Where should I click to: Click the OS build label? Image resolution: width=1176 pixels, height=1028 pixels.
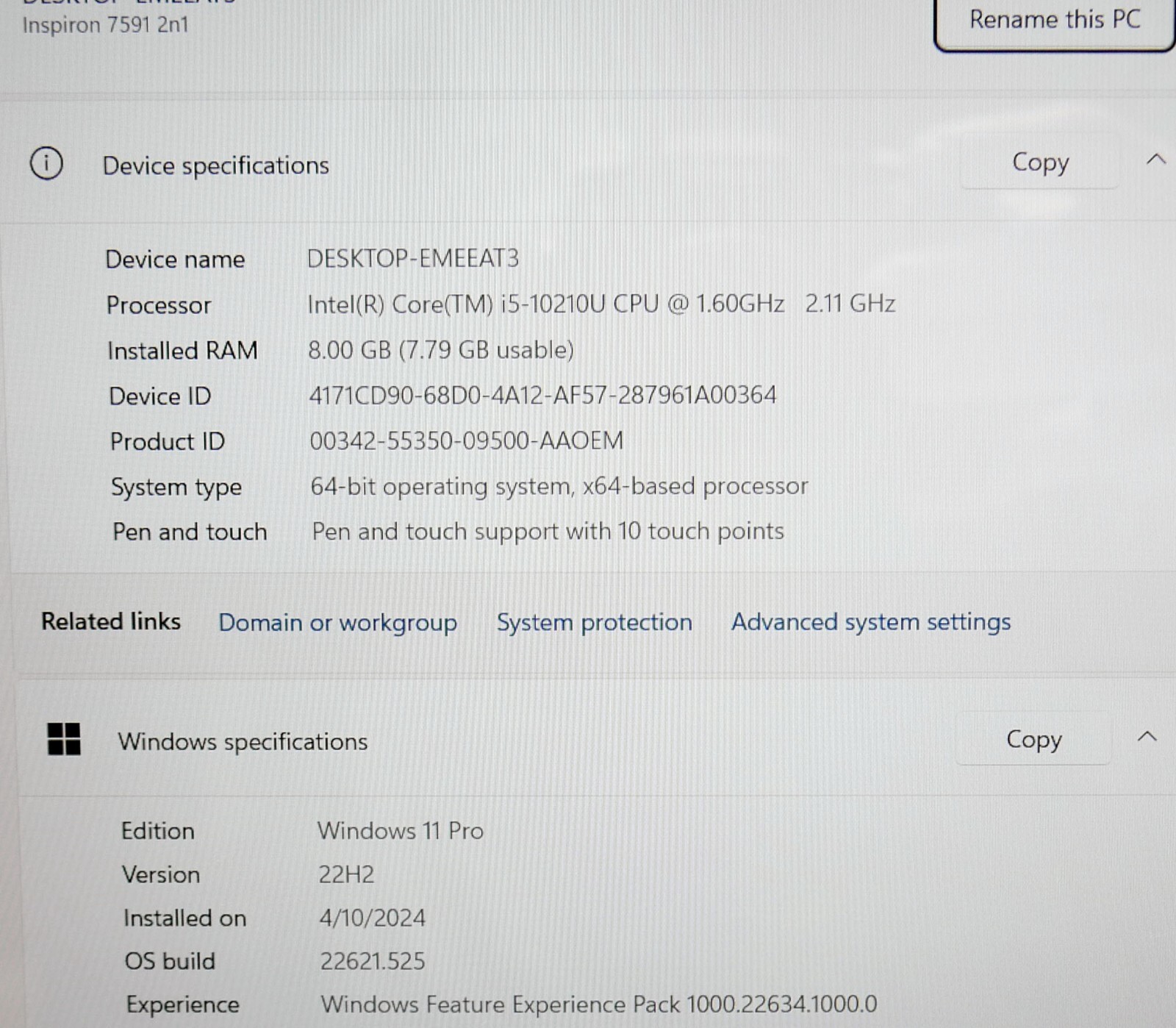pos(170,961)
